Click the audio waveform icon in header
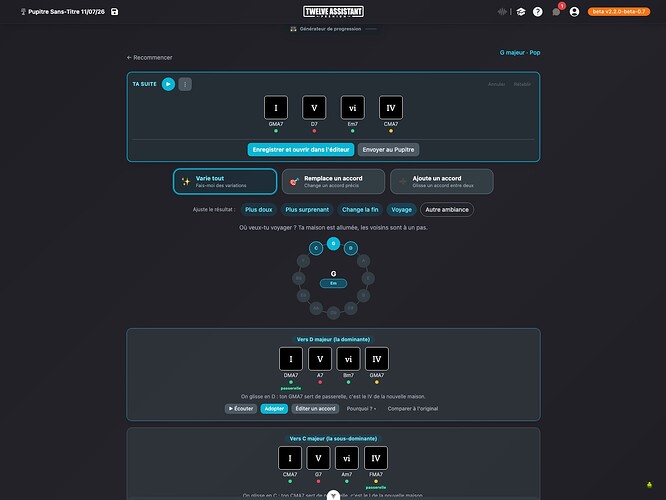 coord(502,12)
